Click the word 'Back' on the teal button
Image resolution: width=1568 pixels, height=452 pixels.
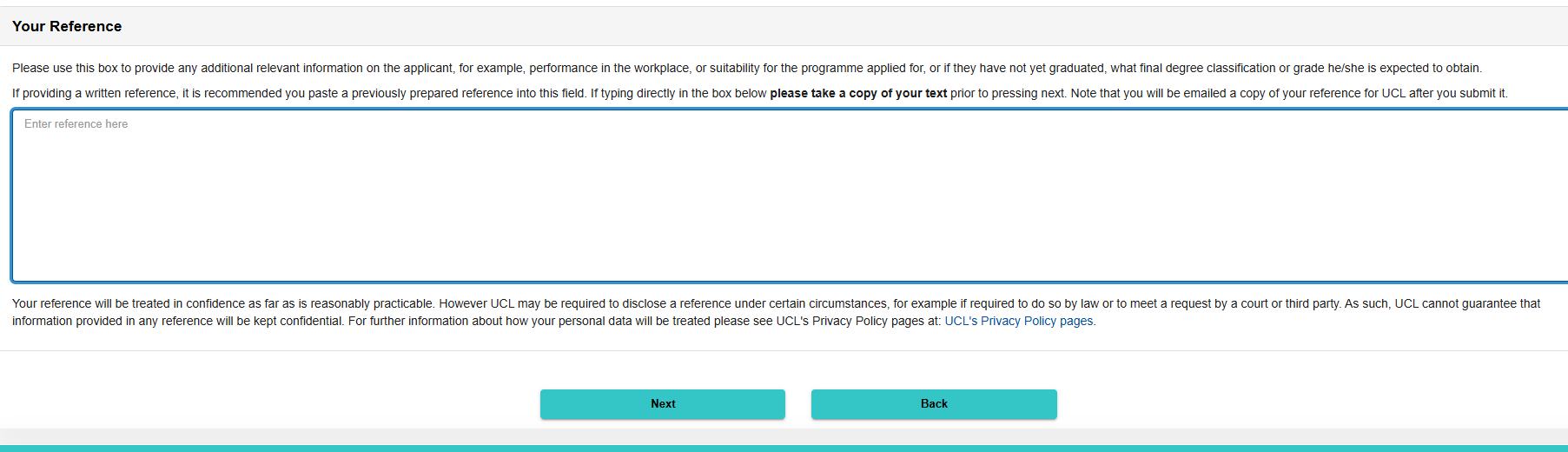pos(934,404)
